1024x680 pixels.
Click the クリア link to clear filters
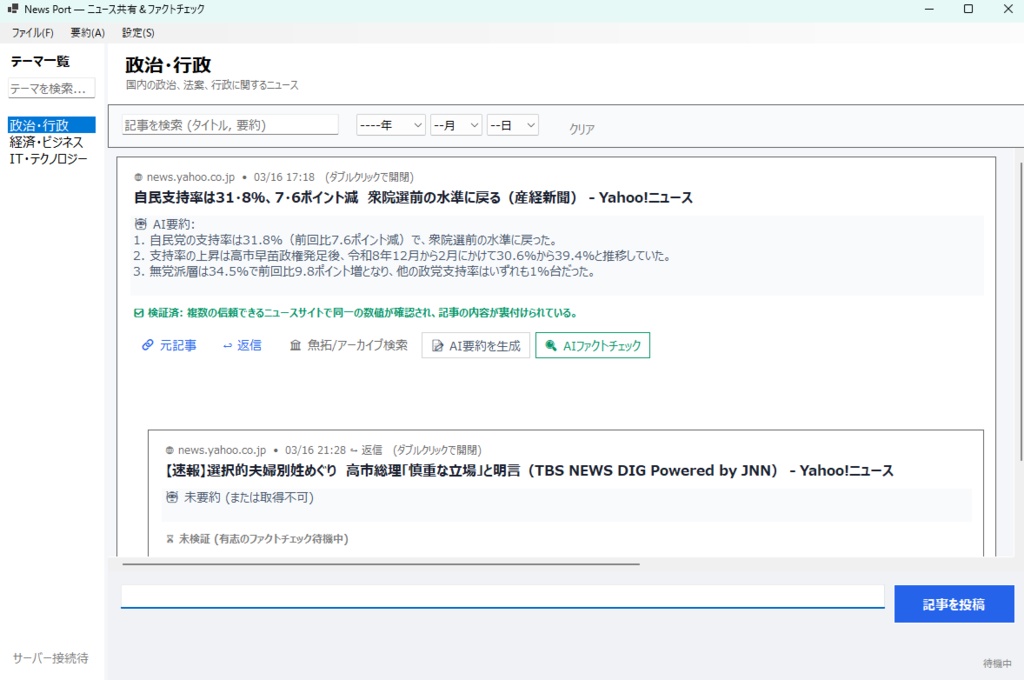coord(580,128)
